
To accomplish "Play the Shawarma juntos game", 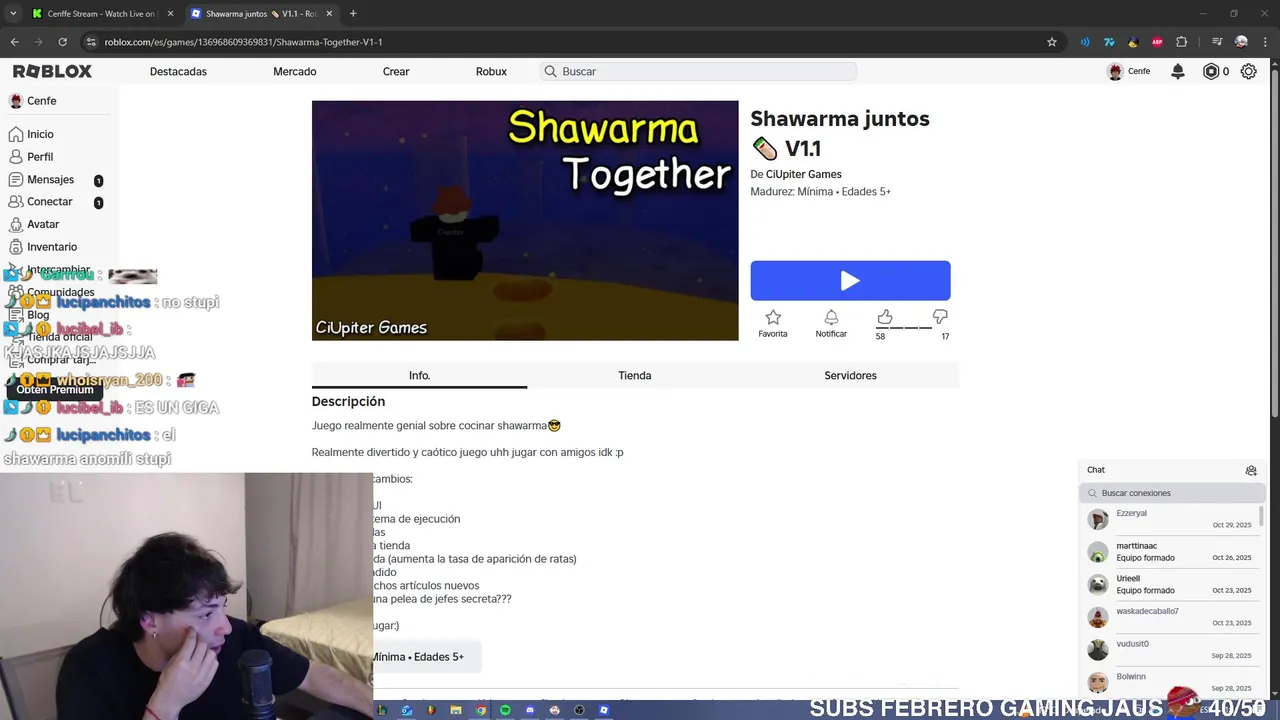I will 850,281.
